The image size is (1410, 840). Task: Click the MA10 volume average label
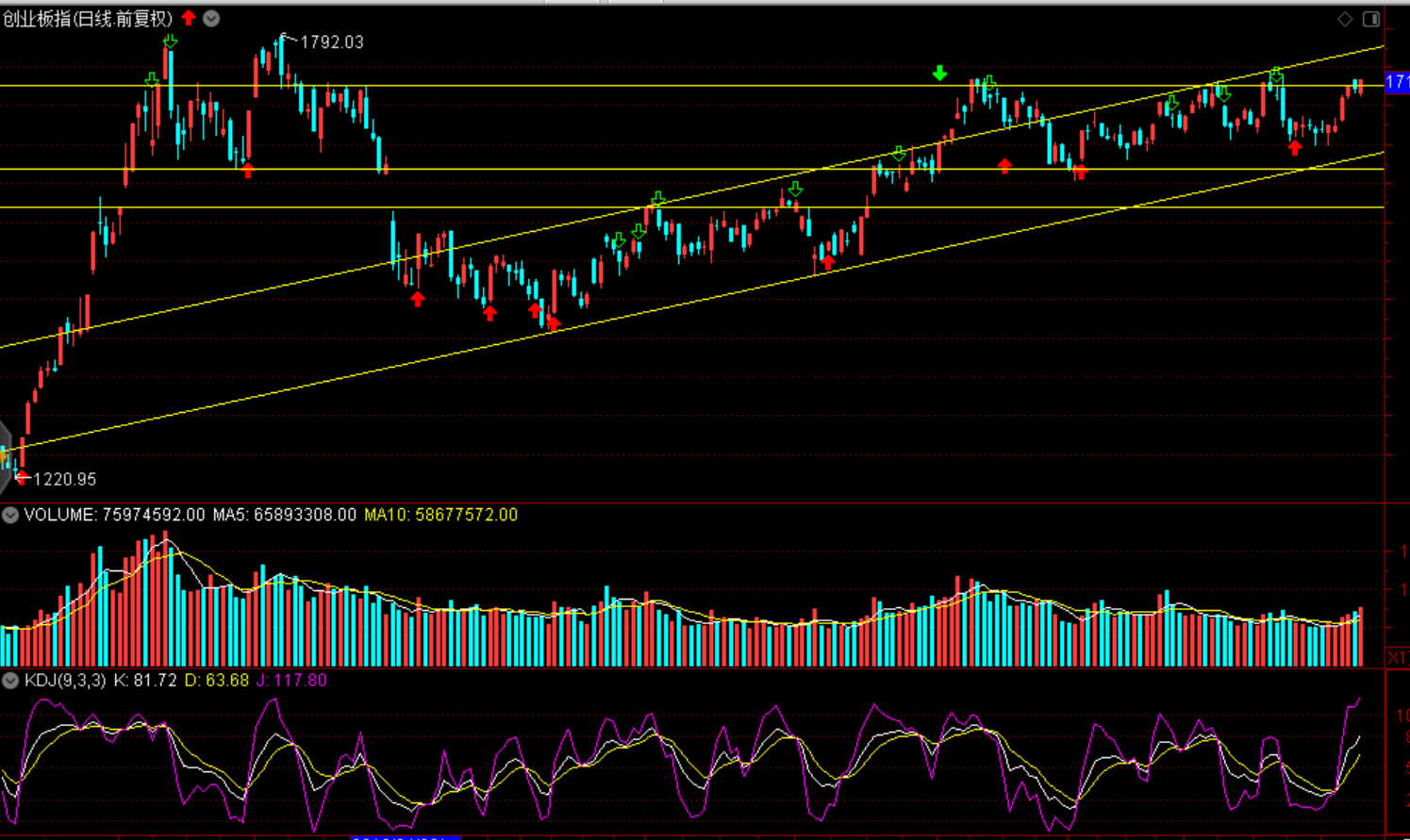click(440, 515)
